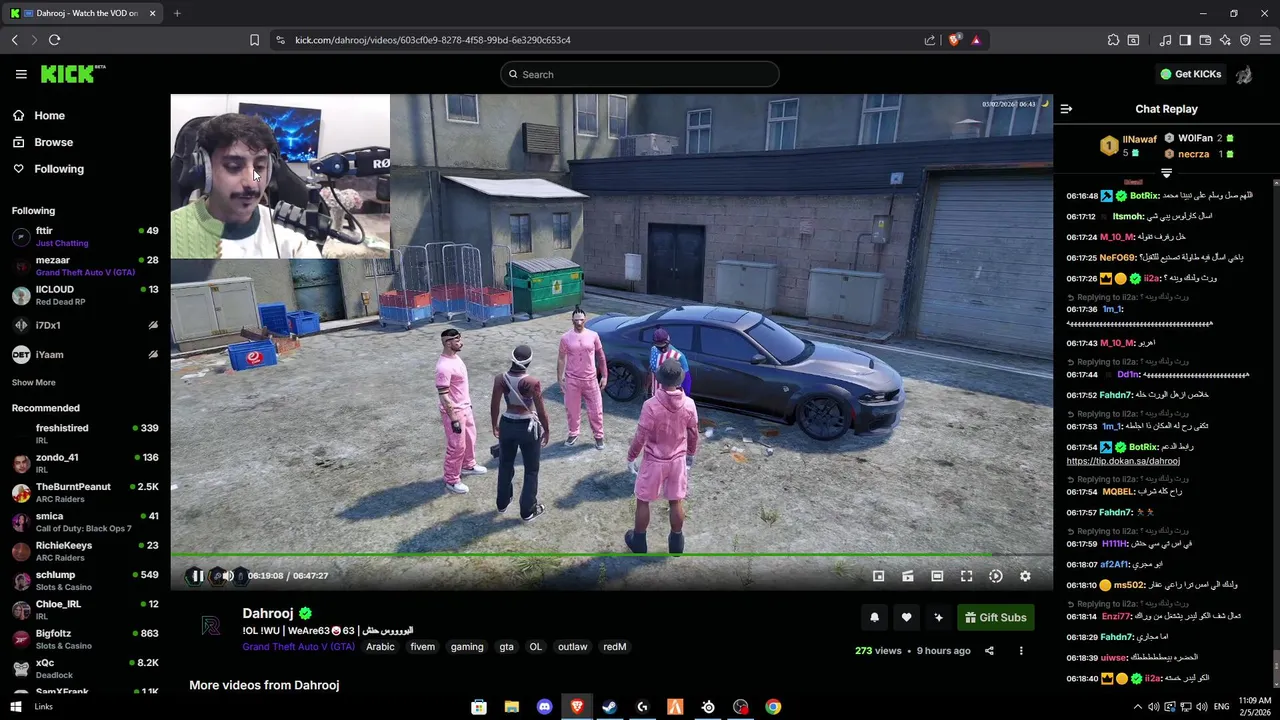
Task: Open playback speed control
Action: [x=995, y=576]
